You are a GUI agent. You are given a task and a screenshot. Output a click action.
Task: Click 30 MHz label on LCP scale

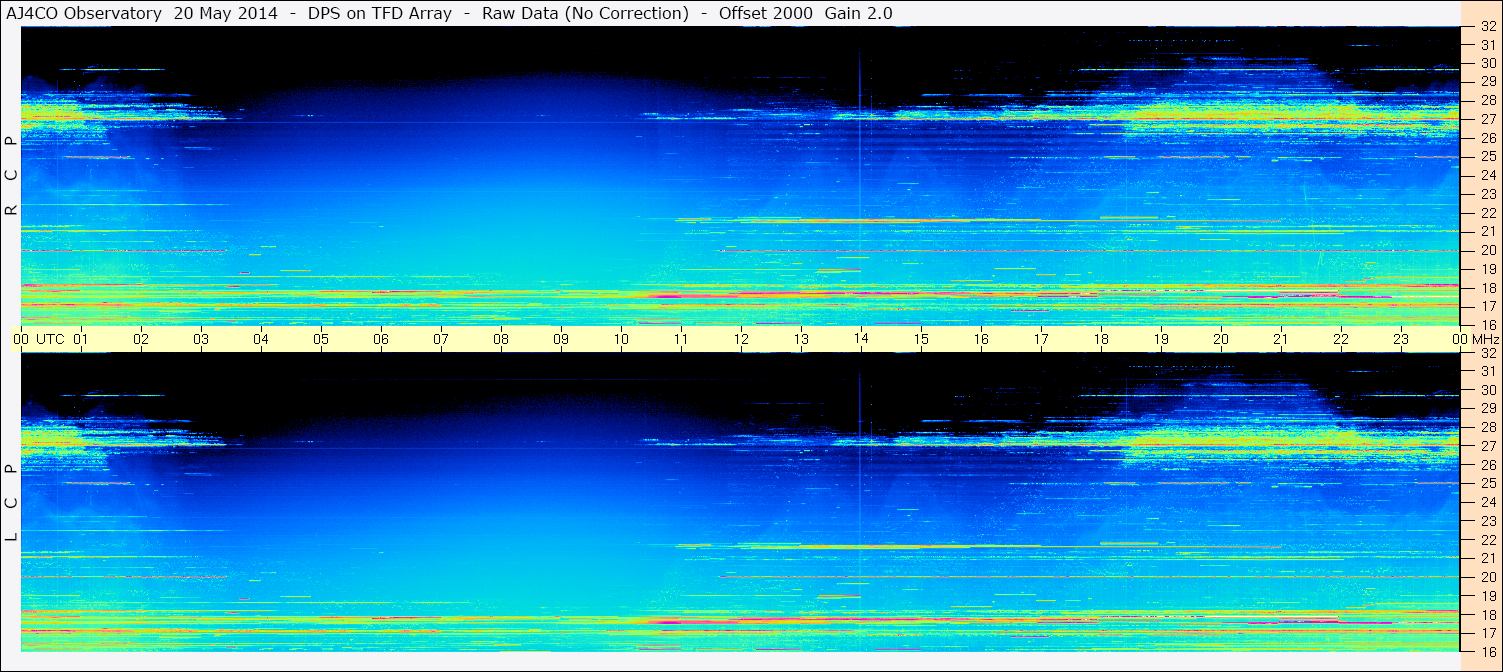1487,390
